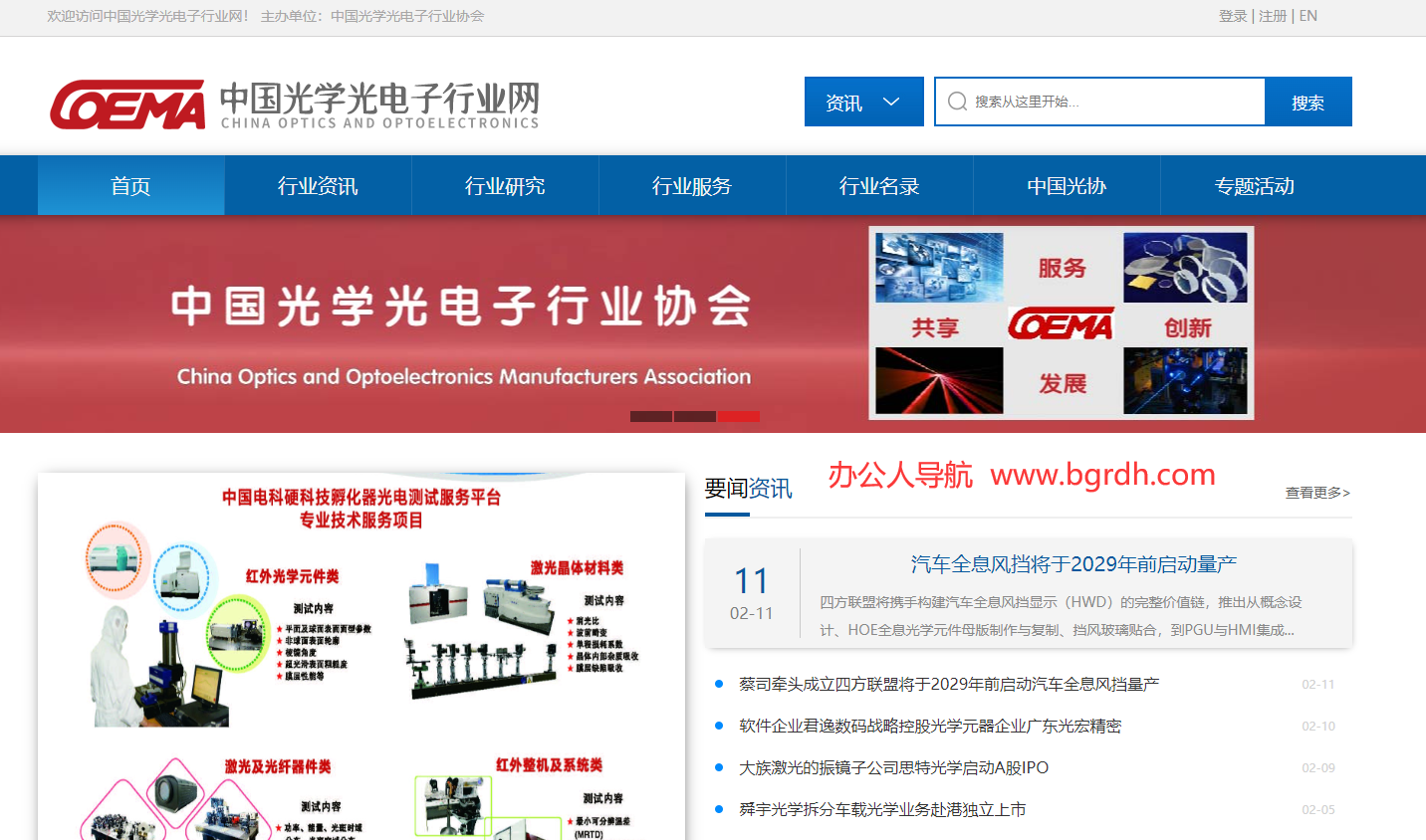Screen dimensions: 1426x840
Task: Go to 首页 home tab
Action: point(130,185)
